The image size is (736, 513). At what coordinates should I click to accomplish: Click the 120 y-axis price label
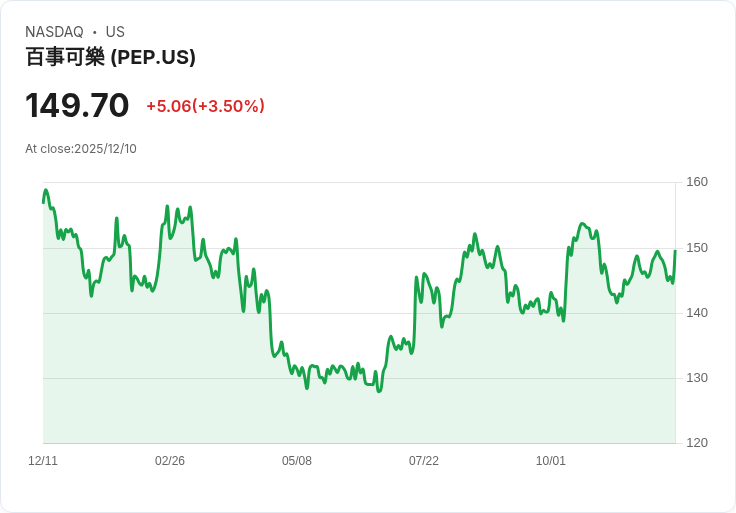697,443
